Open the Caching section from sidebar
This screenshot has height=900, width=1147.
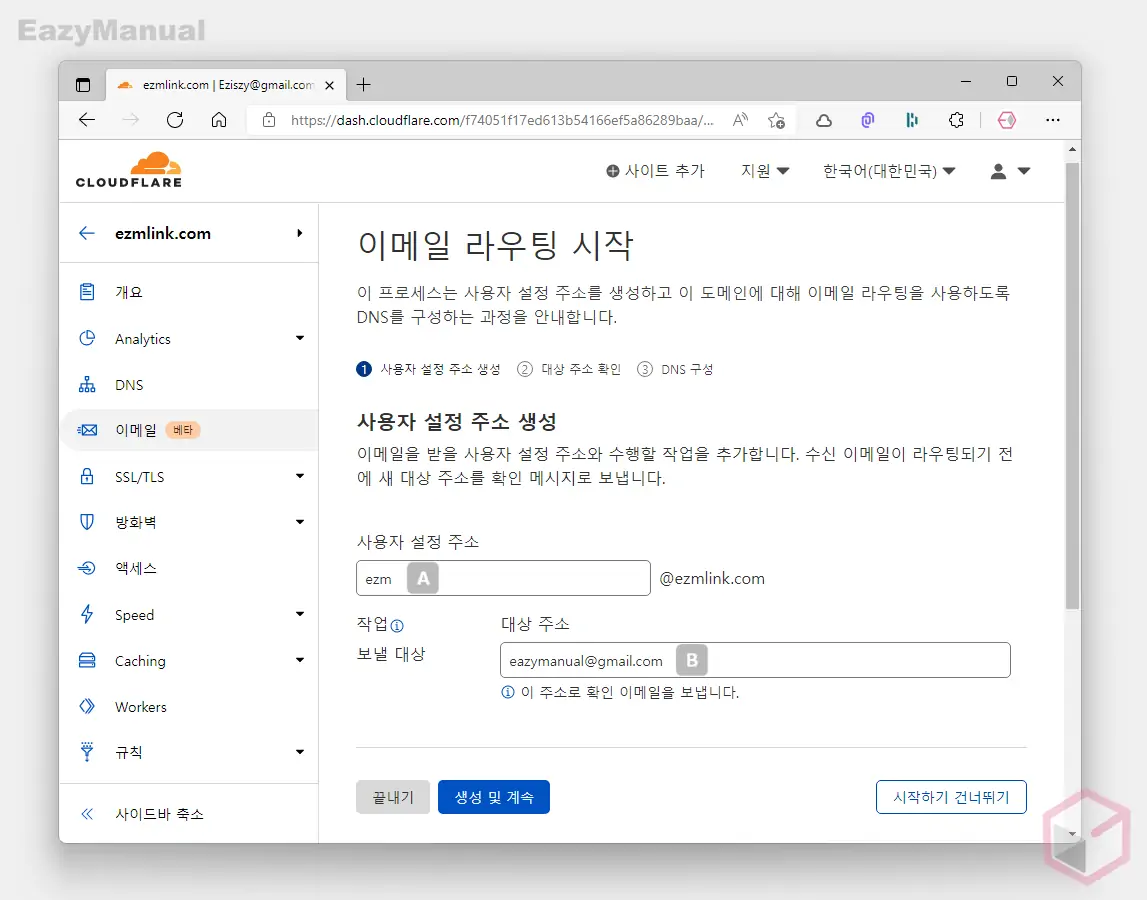141,660
